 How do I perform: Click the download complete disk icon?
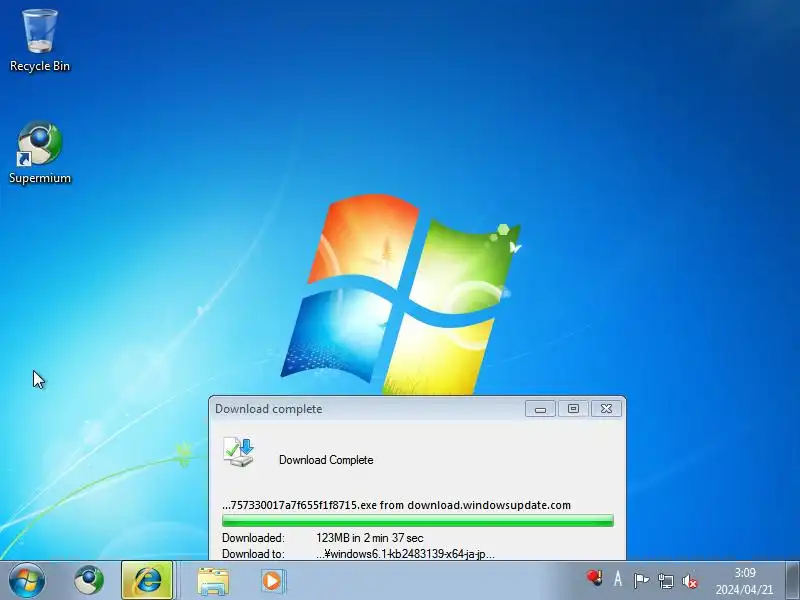pyautogui.click(x=238, y=452)
